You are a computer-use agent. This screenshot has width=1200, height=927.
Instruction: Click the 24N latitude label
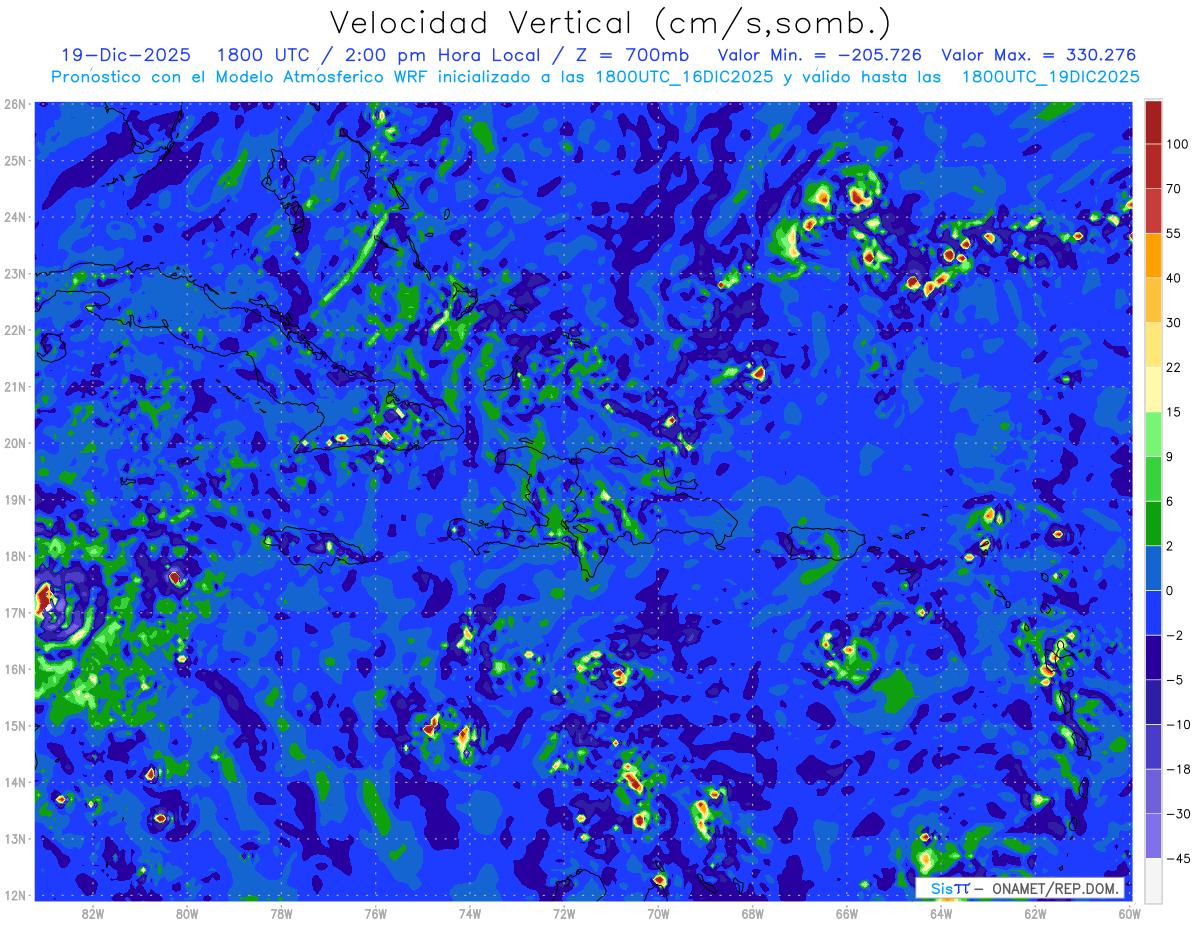click(15, 217)
